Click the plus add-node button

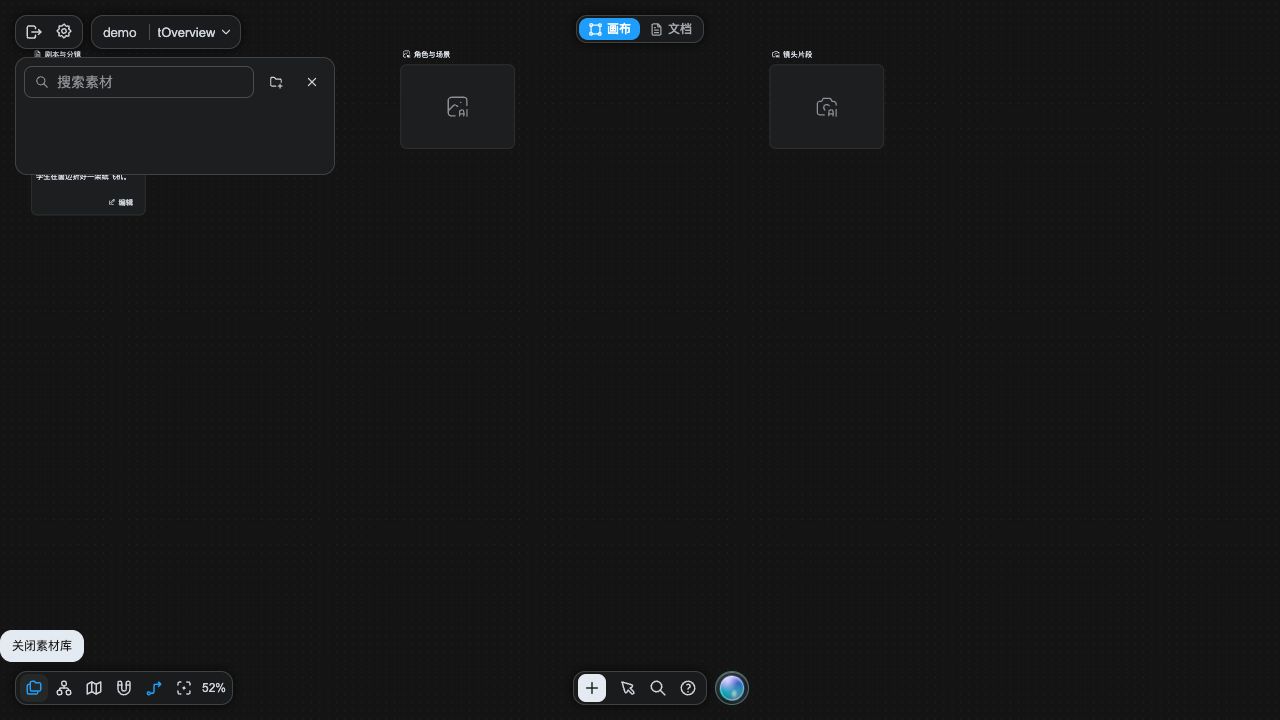pos(592,688)
